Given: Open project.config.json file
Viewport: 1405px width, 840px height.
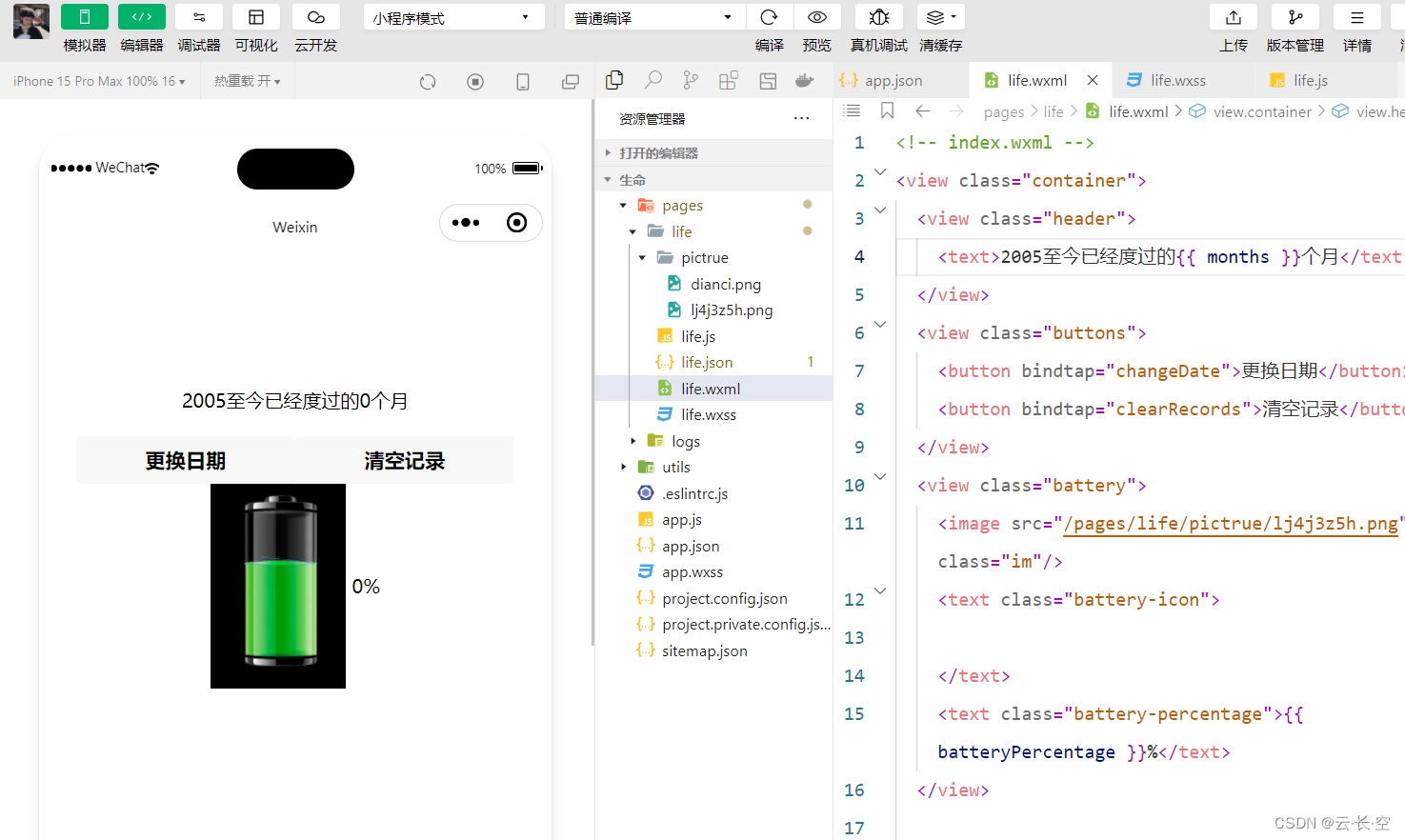Looking at the screenshot, I should click(714, 598).
